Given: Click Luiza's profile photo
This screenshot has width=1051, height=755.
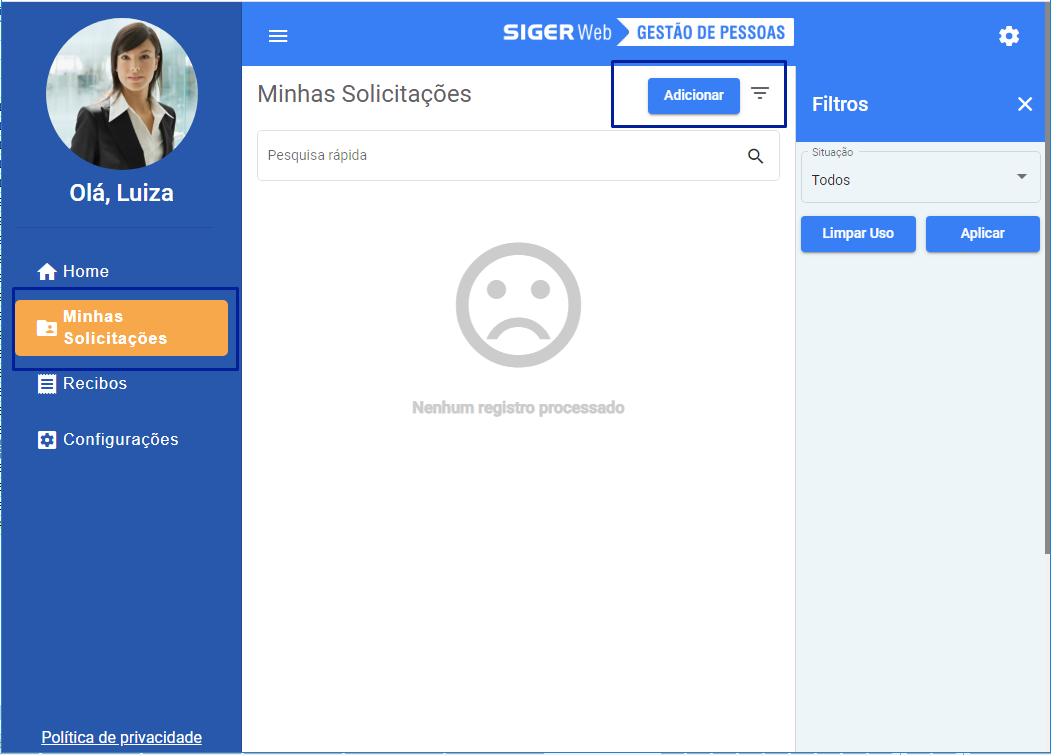Looking at the screenshot, I should [122, 93].
